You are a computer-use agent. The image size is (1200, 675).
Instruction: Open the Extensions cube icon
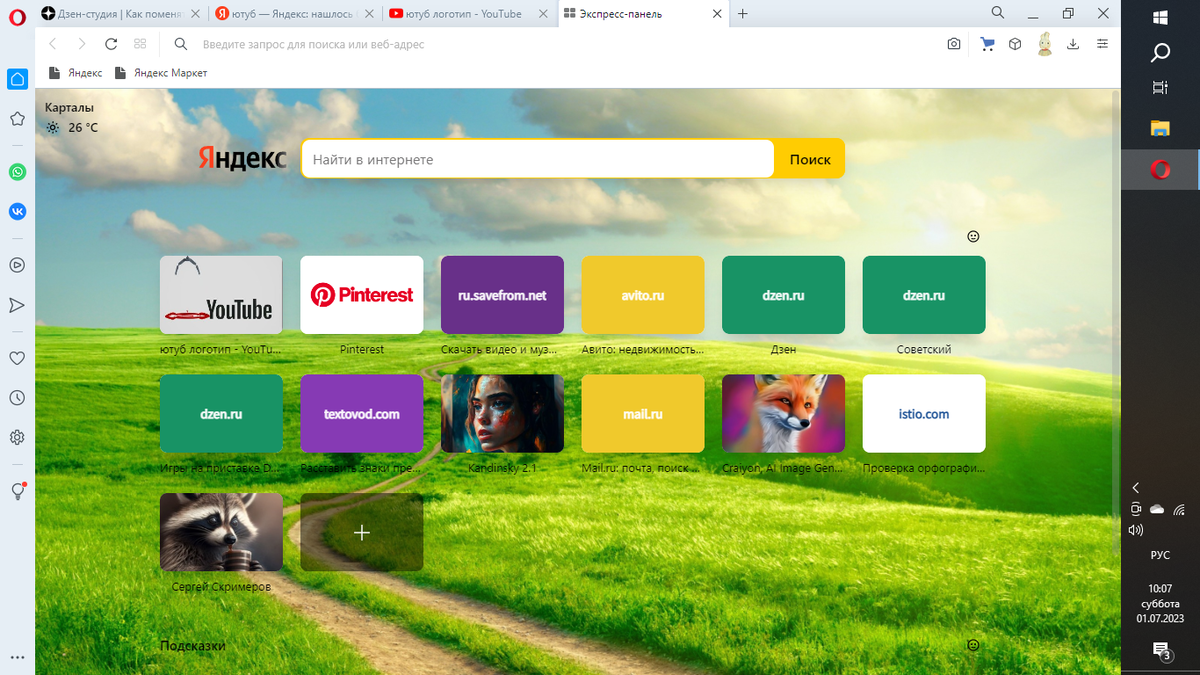click(1015, 44)
